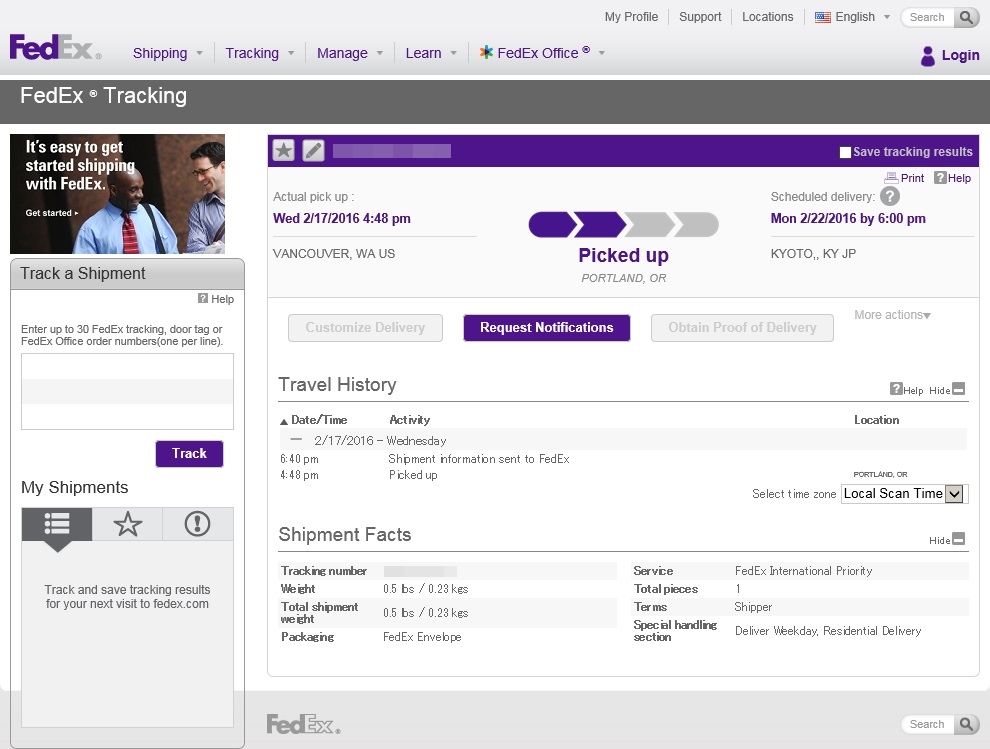
Task: Select the starred shipments tab
Action: point(127,524)
